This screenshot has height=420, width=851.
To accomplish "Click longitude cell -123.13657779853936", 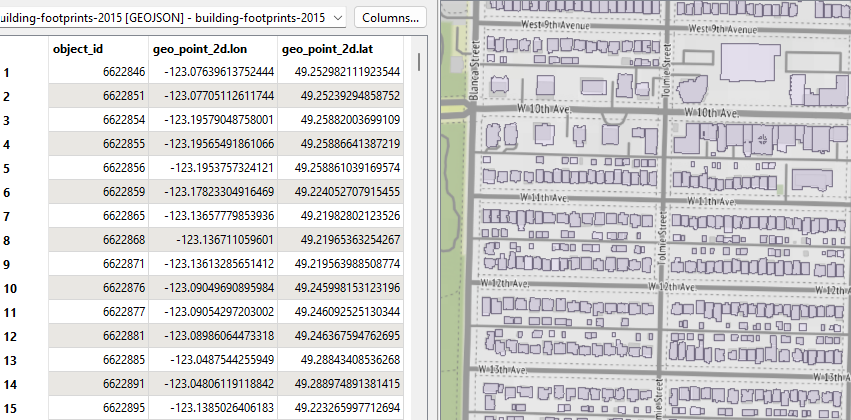I will point(213,216).
